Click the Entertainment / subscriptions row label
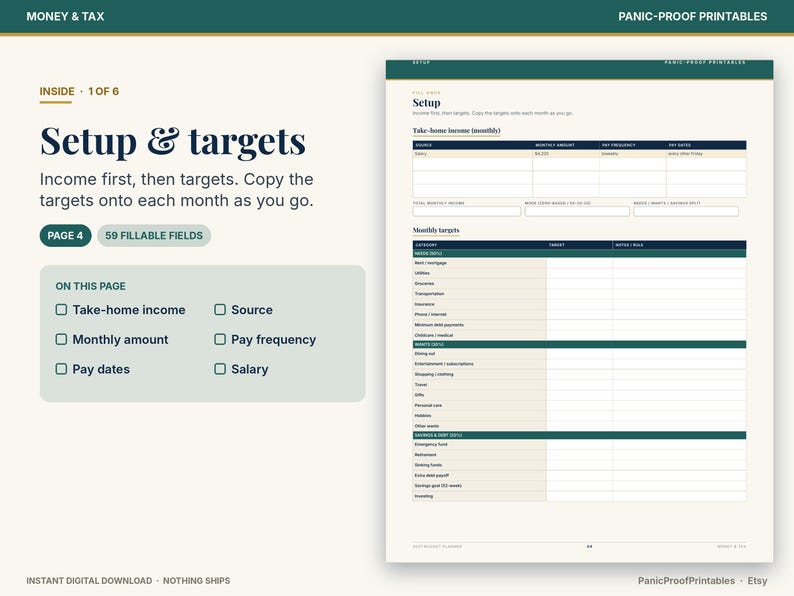Screen dimensions: 794x596 [x=444, y=364]
